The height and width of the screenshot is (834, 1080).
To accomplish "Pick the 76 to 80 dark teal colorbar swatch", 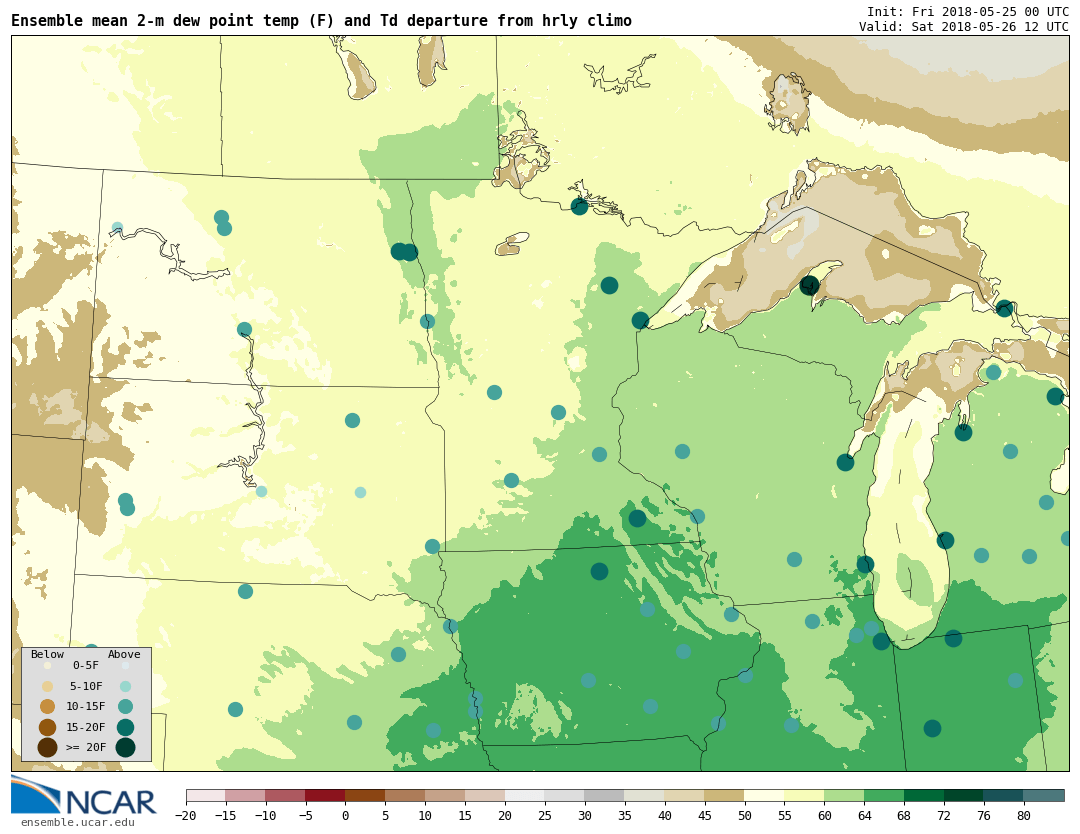I will coord(1004,796).
